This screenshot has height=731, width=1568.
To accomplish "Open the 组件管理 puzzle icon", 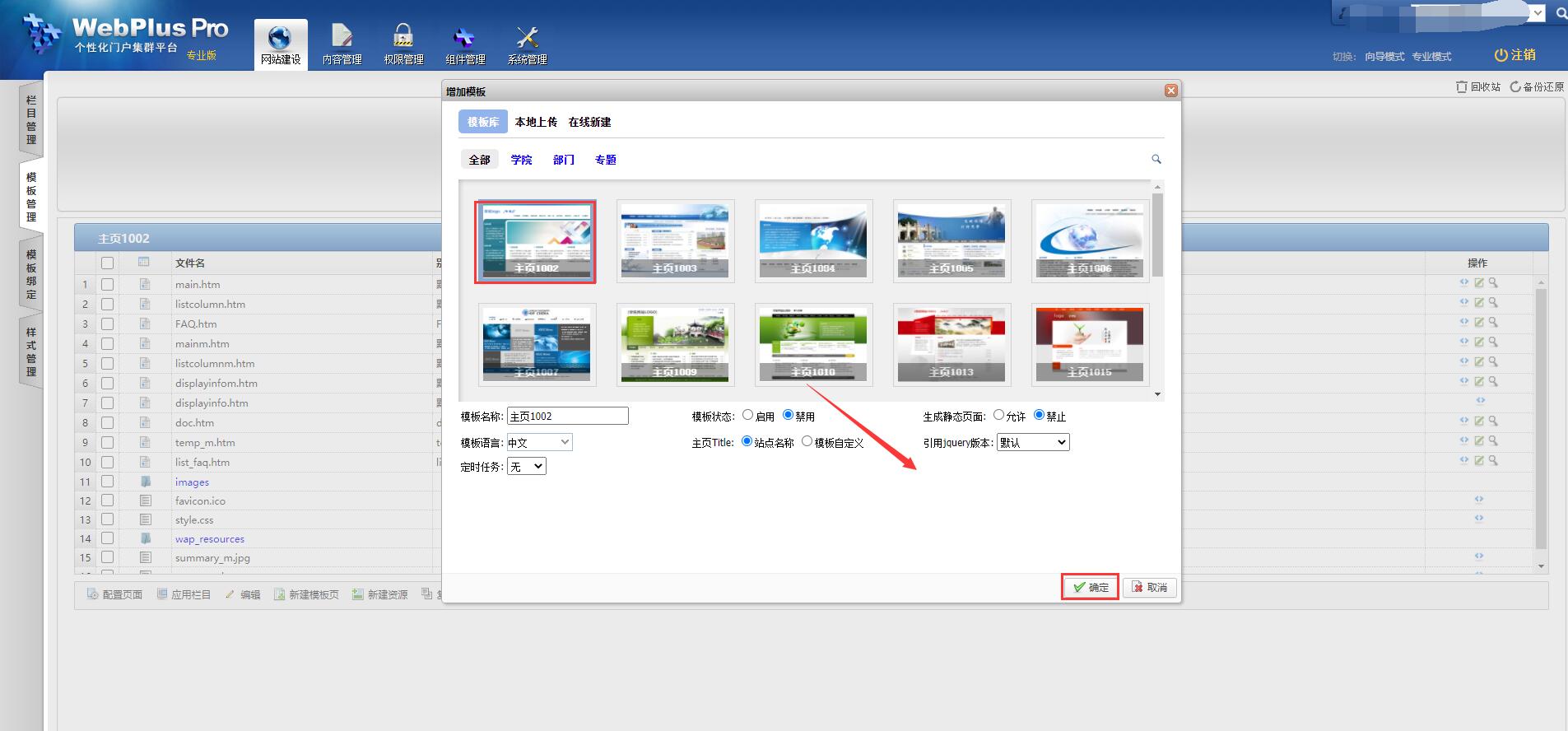I will (x=465, y=39).
